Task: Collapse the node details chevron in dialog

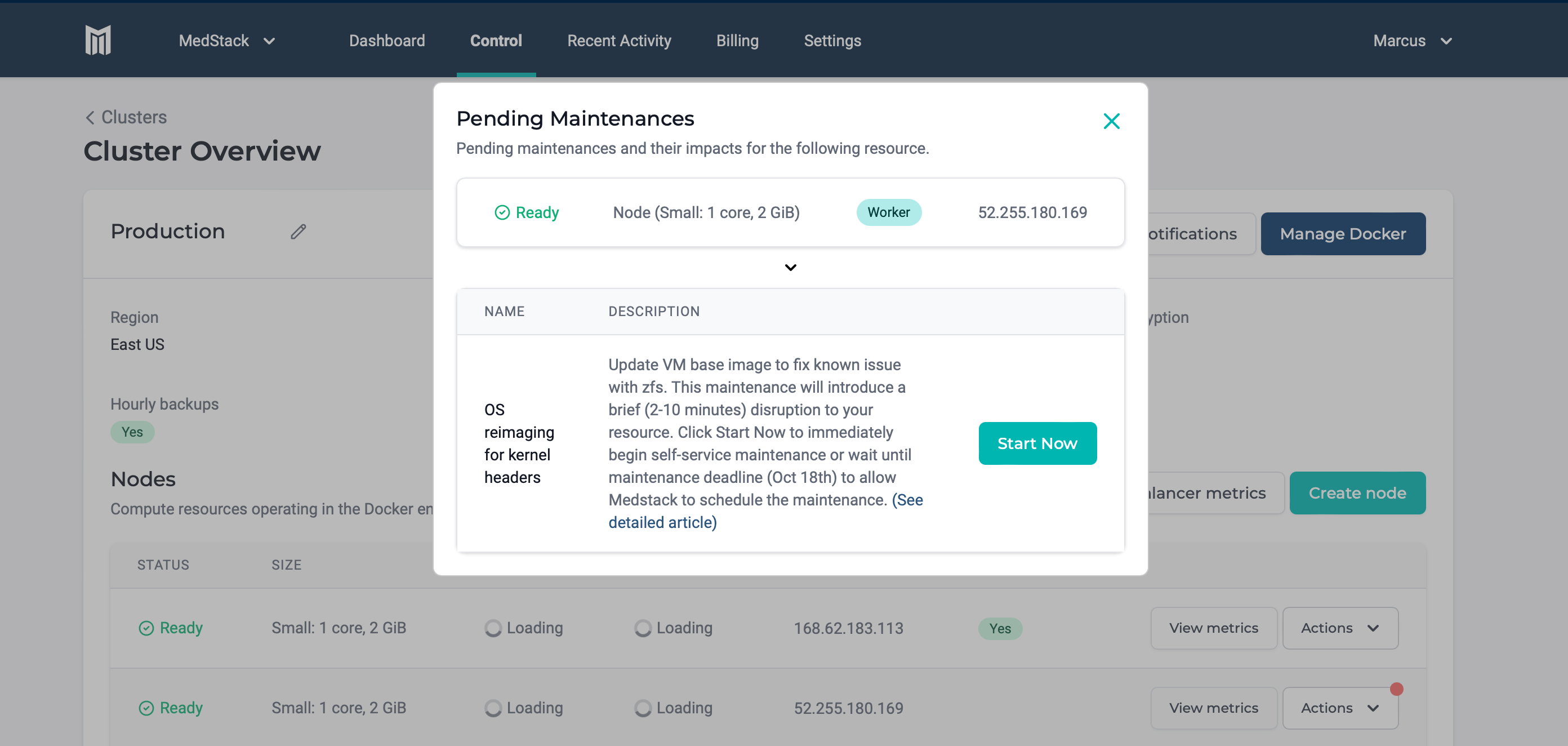Action: 790,267
